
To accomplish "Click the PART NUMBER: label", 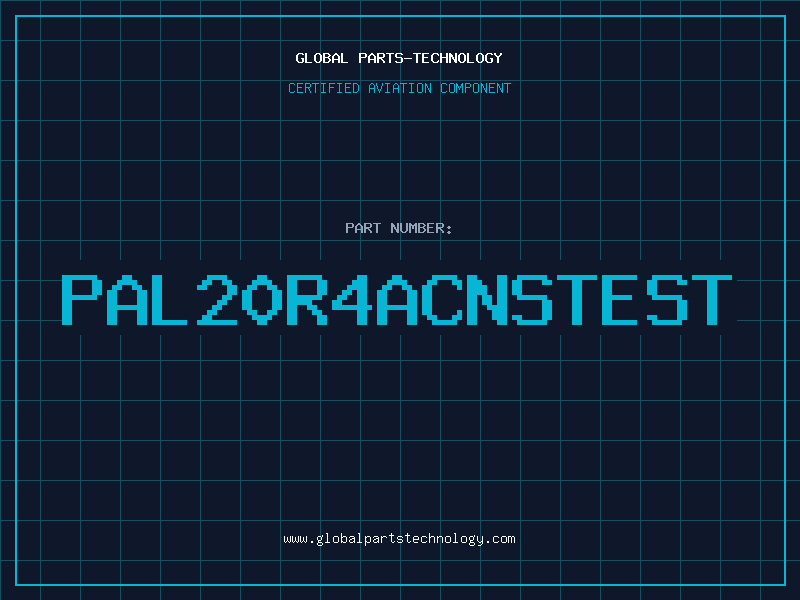I will pyautogui.click(x=399, y=228).
